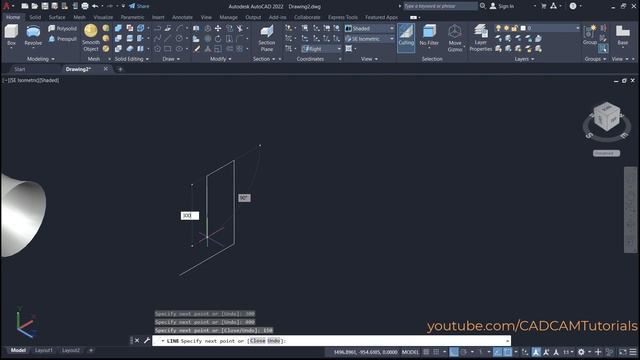Click the Move tool in Modify panel
Image resolution: width=640 pixels, height=360 pixels.
coord(218,28)
